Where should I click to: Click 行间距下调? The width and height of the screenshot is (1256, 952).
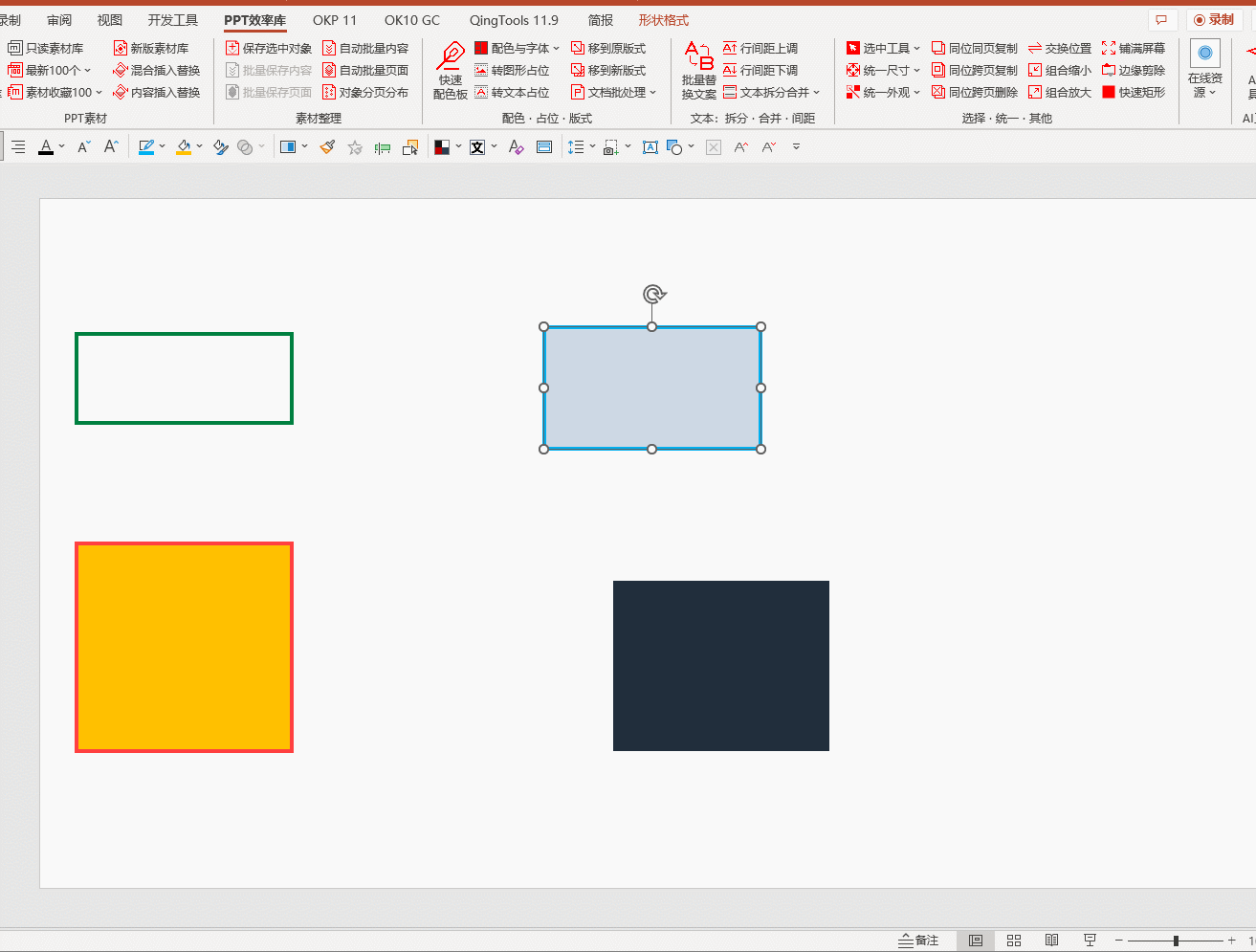760,70
